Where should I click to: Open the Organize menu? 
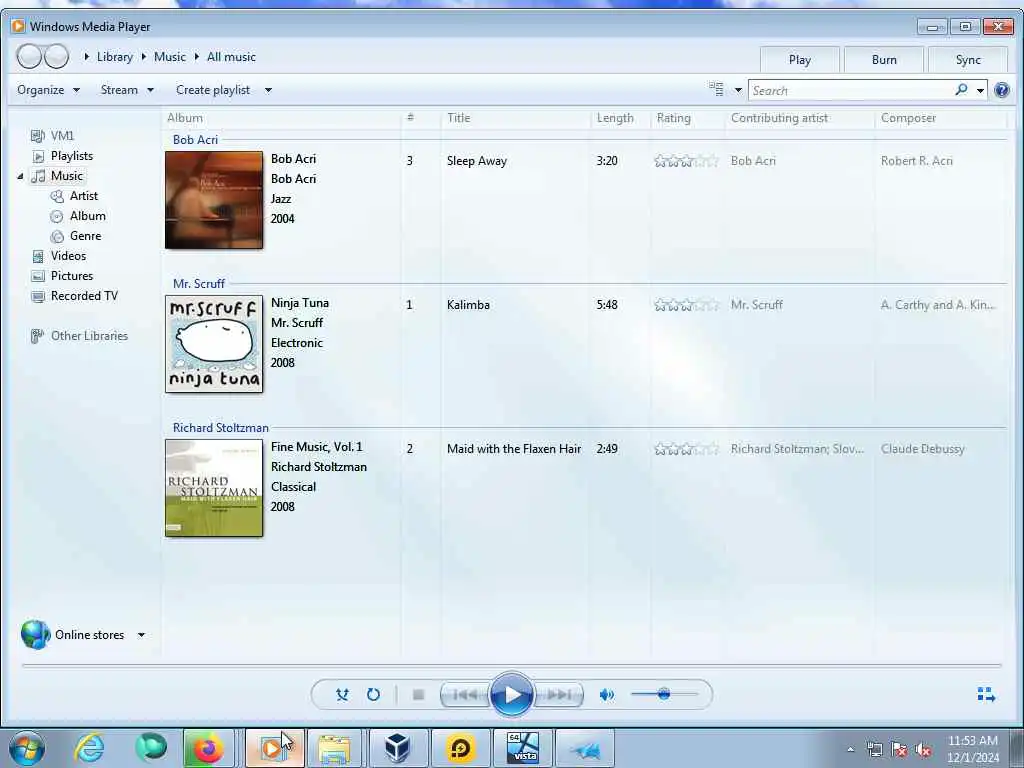[48, 90]
